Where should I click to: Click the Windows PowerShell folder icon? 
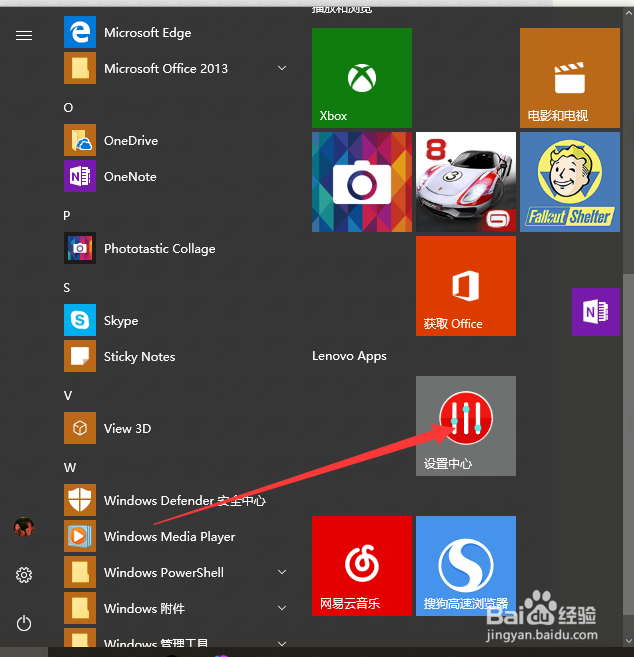coord(80,572)
